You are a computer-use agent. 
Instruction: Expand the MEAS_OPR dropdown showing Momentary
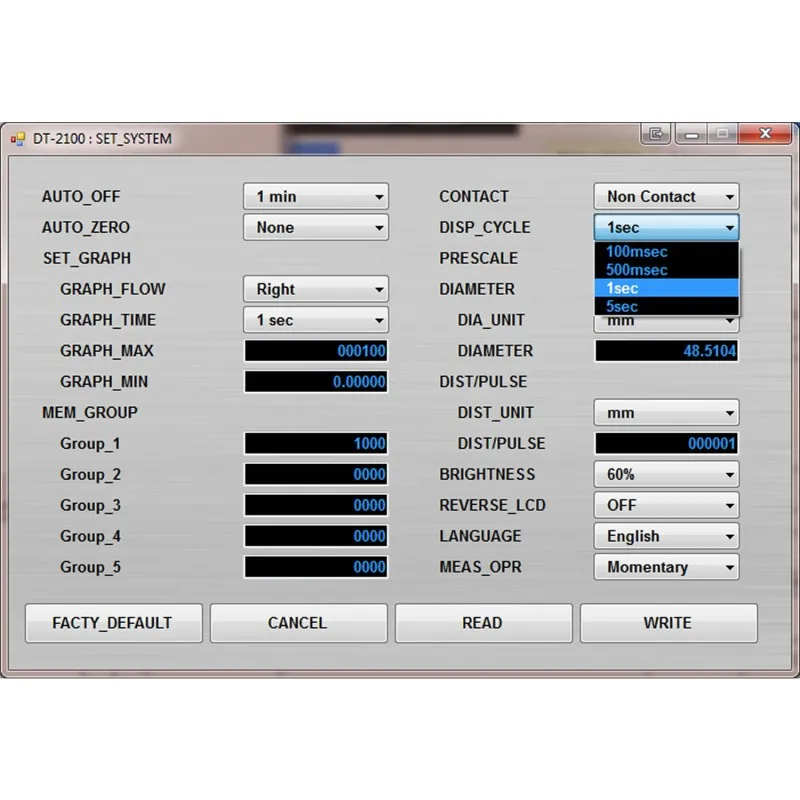666,568
